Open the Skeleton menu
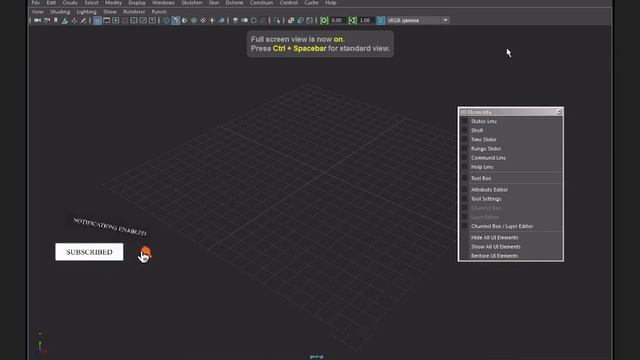The width and height of the screenshot is (640, 360). click(x=192, y=2)
